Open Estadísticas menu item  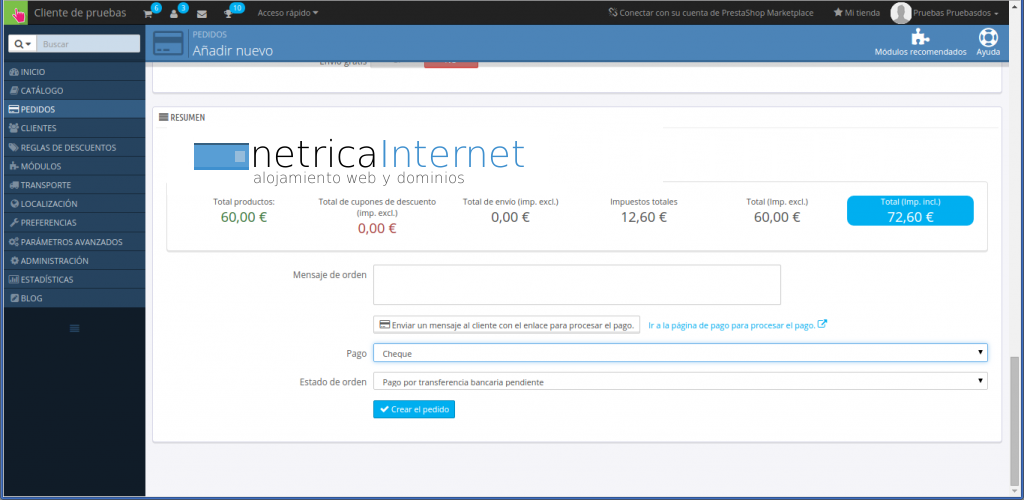coord(74,280)
